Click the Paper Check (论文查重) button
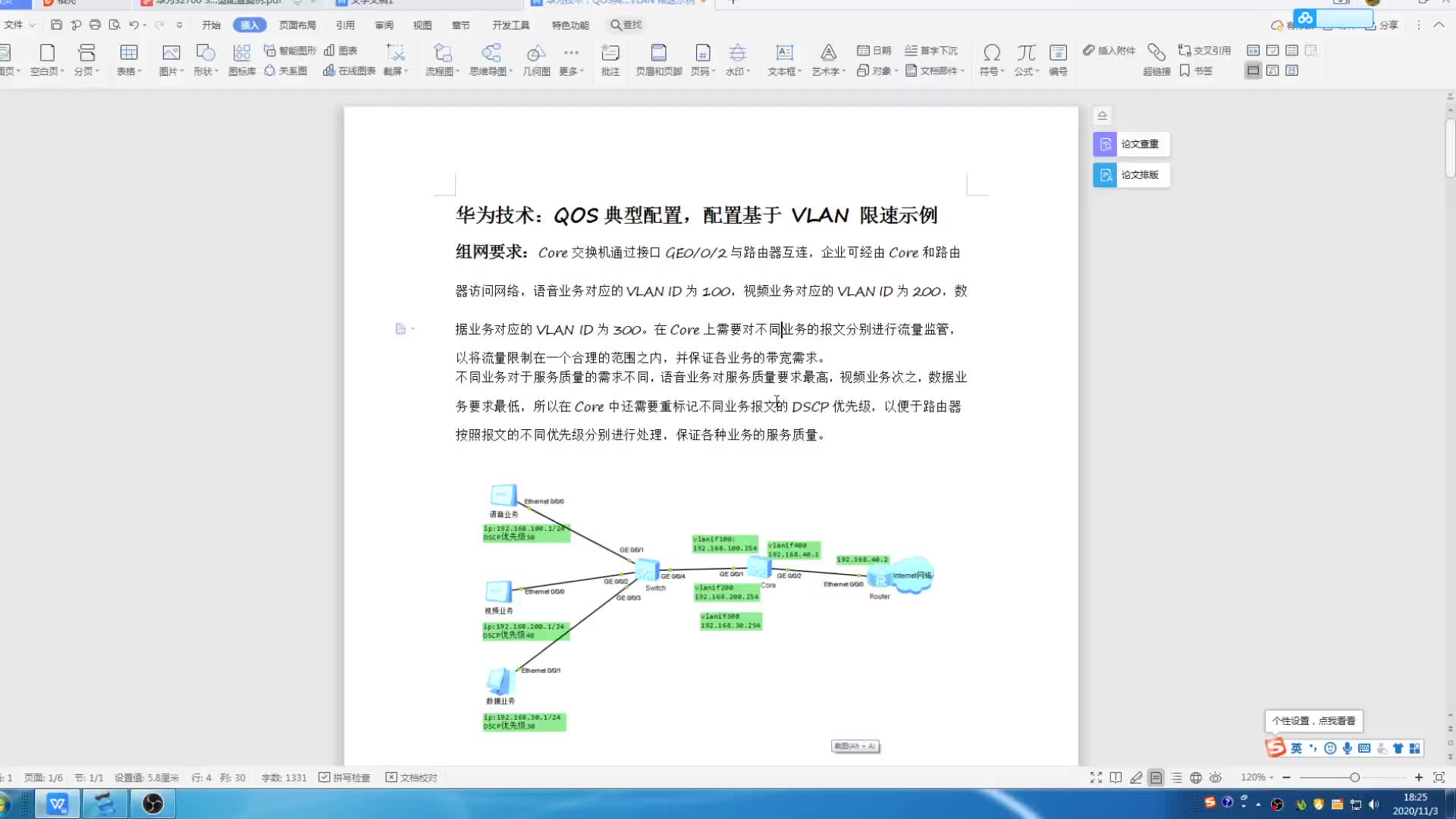This screenshot has height=819, width=1456. 1131,144
